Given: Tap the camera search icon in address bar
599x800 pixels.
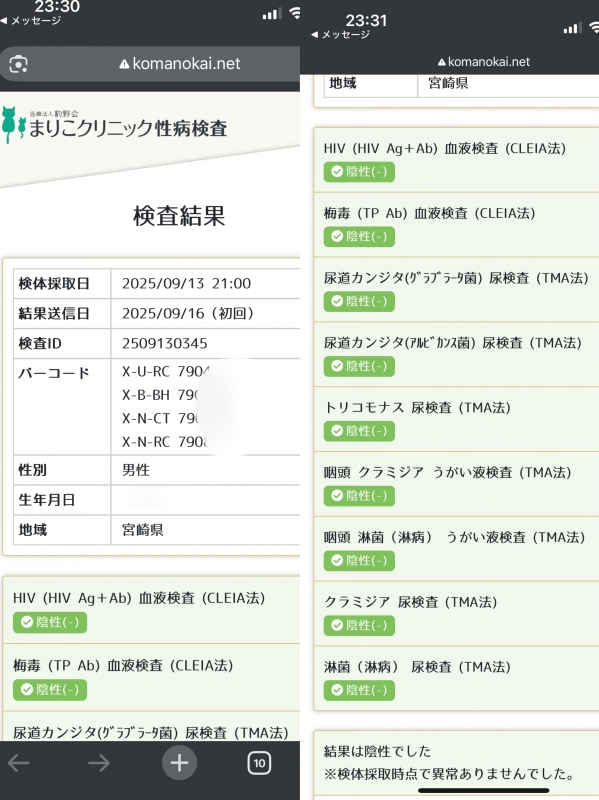Looking at the screenshot, I should (x=18, y=64).
